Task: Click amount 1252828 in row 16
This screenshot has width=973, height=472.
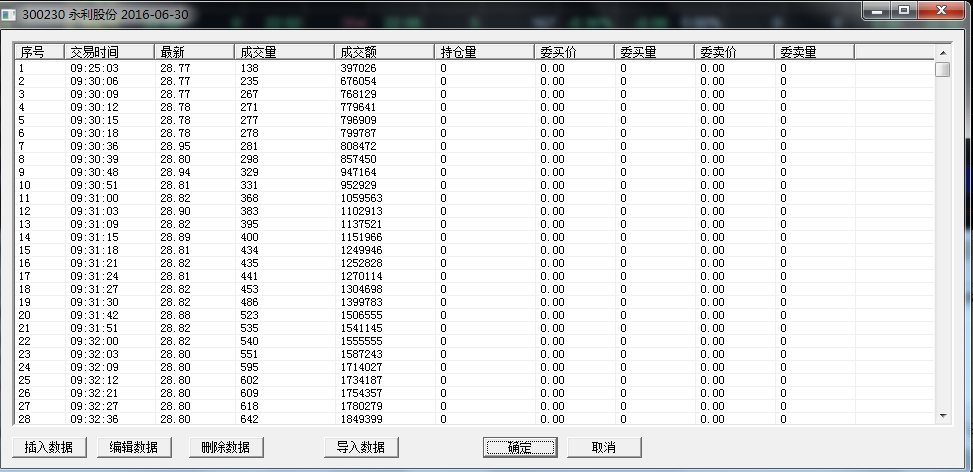Action: (361, 264)
